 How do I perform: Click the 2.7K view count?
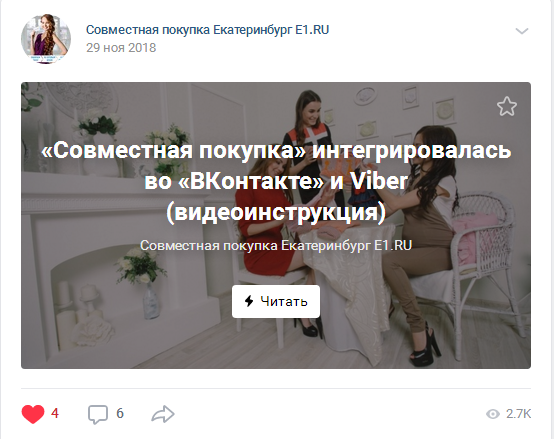click(x=518, y=414)
